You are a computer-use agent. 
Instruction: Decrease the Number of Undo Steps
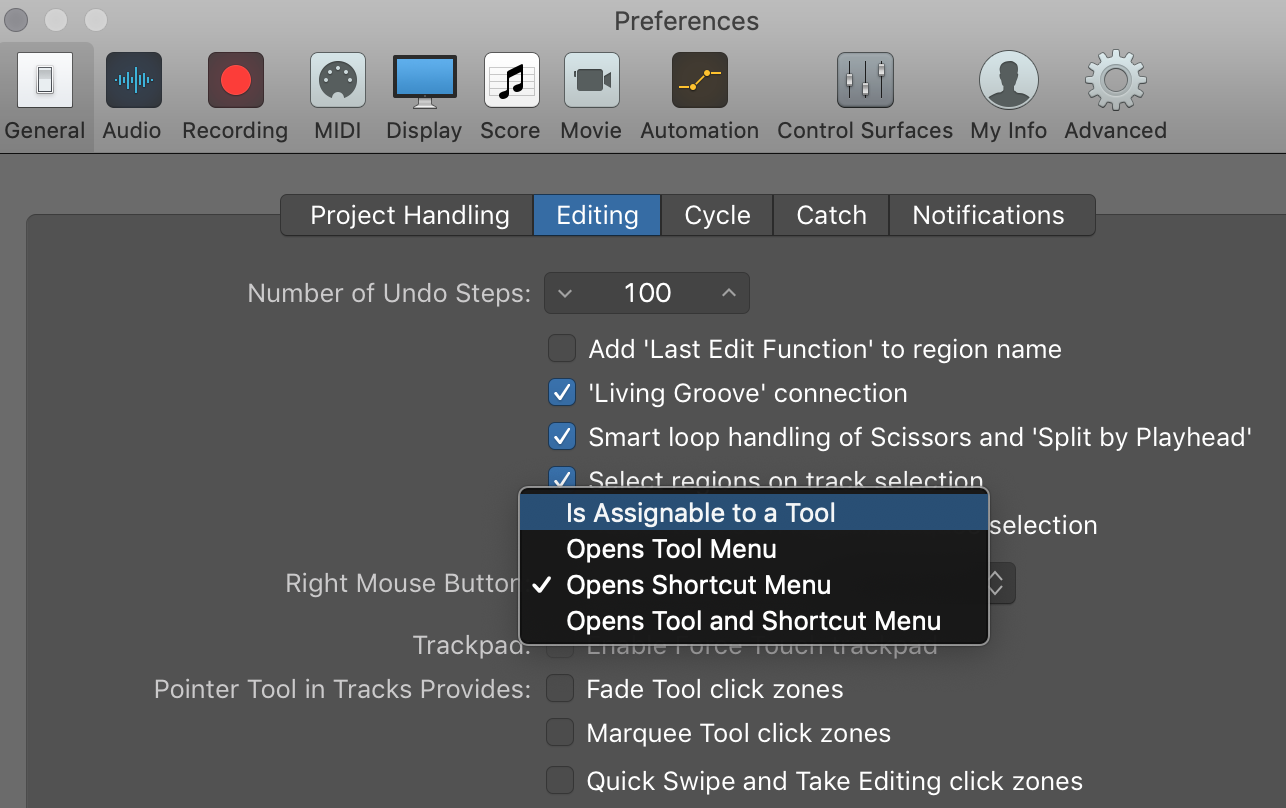click(565, 293)
